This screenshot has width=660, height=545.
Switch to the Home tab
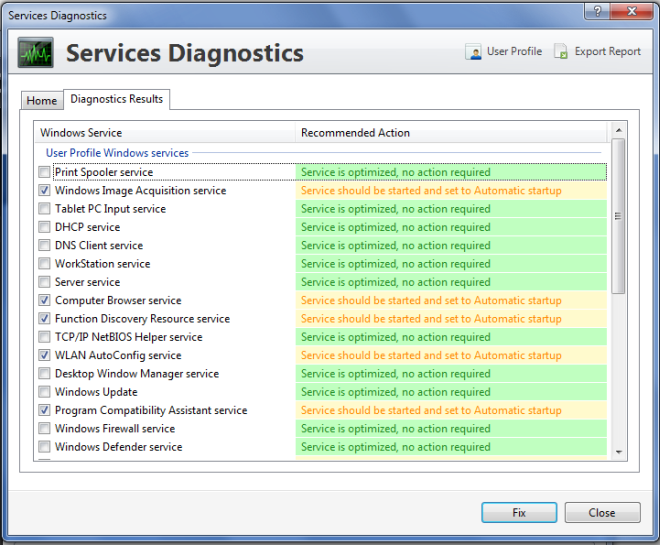tap(42, 101)
